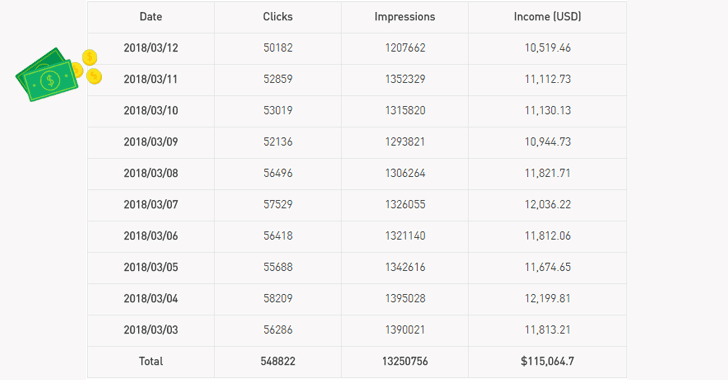Click the 2018/03/12 date cell
Image resolution: width=728 pixels, height=380 pixels.
pyautogui.click(x=151, y=48)
